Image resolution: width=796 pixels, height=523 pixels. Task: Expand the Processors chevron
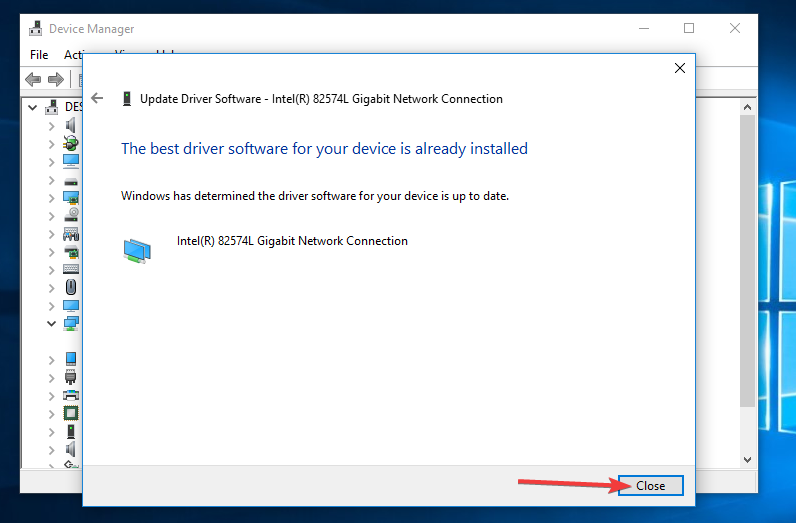coord(51,414)
